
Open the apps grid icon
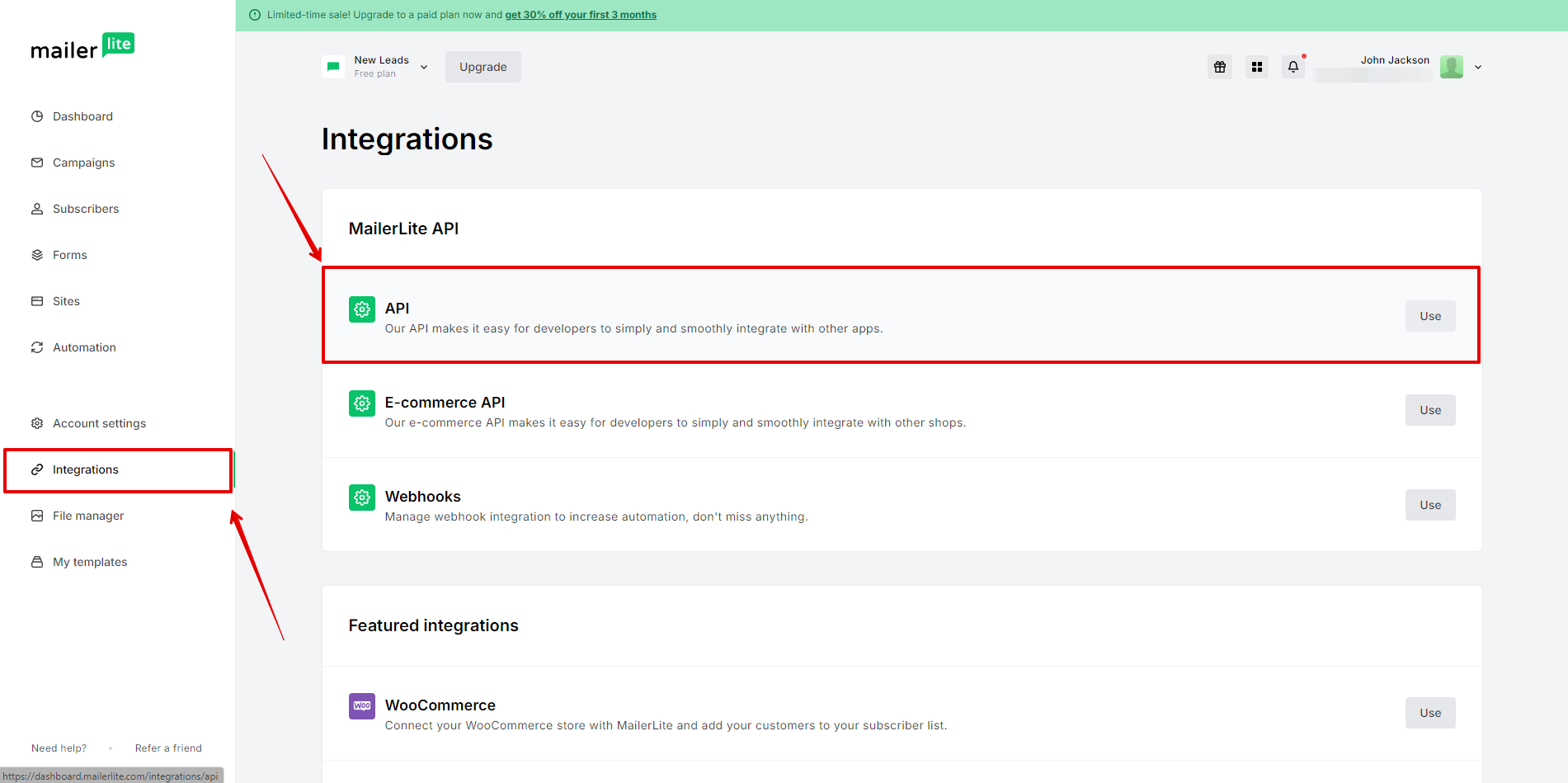(x=1257, y=67)
